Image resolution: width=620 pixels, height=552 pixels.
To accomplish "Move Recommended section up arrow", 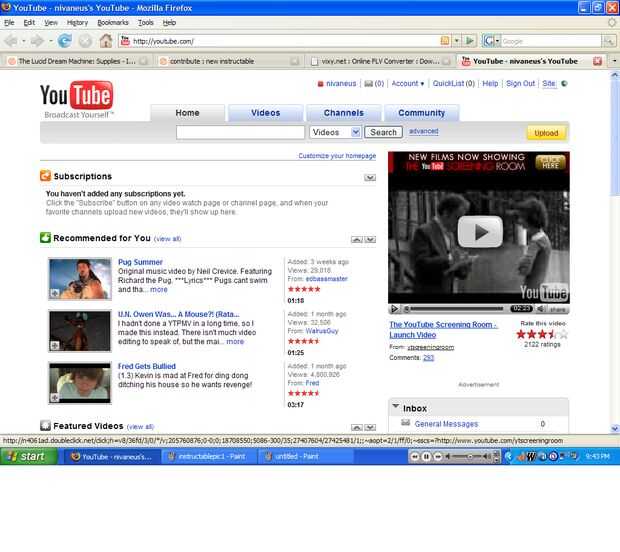I will tap(357, 239).
